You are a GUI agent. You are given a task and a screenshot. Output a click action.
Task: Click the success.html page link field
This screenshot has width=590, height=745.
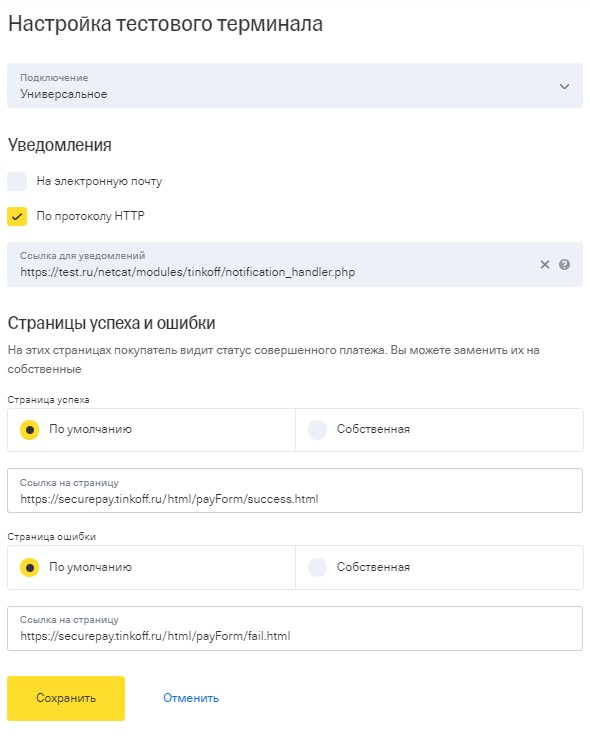(295, 490)
